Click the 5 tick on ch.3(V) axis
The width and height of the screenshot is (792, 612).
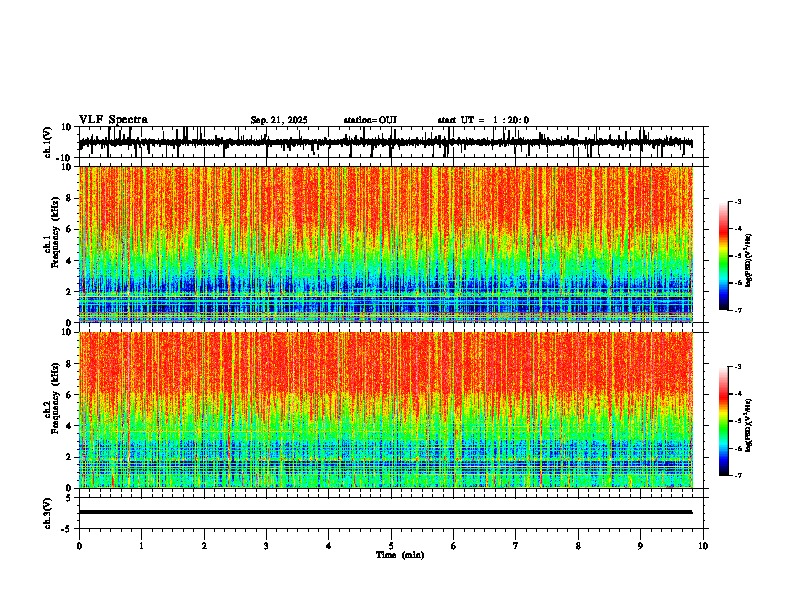(x=70, y=498)
